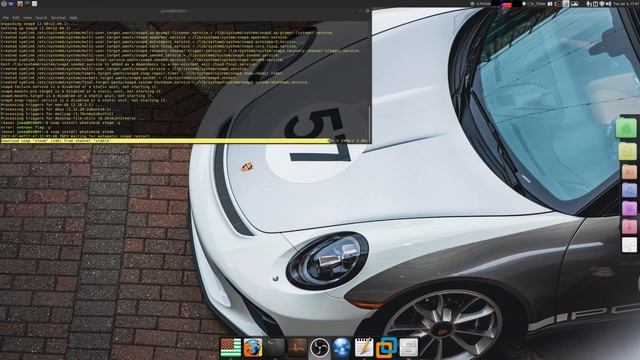Image resolution: width=640 pixels, height=360 pixels.
Task: Open the purple folder in side dock
Action: (x=629, y=209)
